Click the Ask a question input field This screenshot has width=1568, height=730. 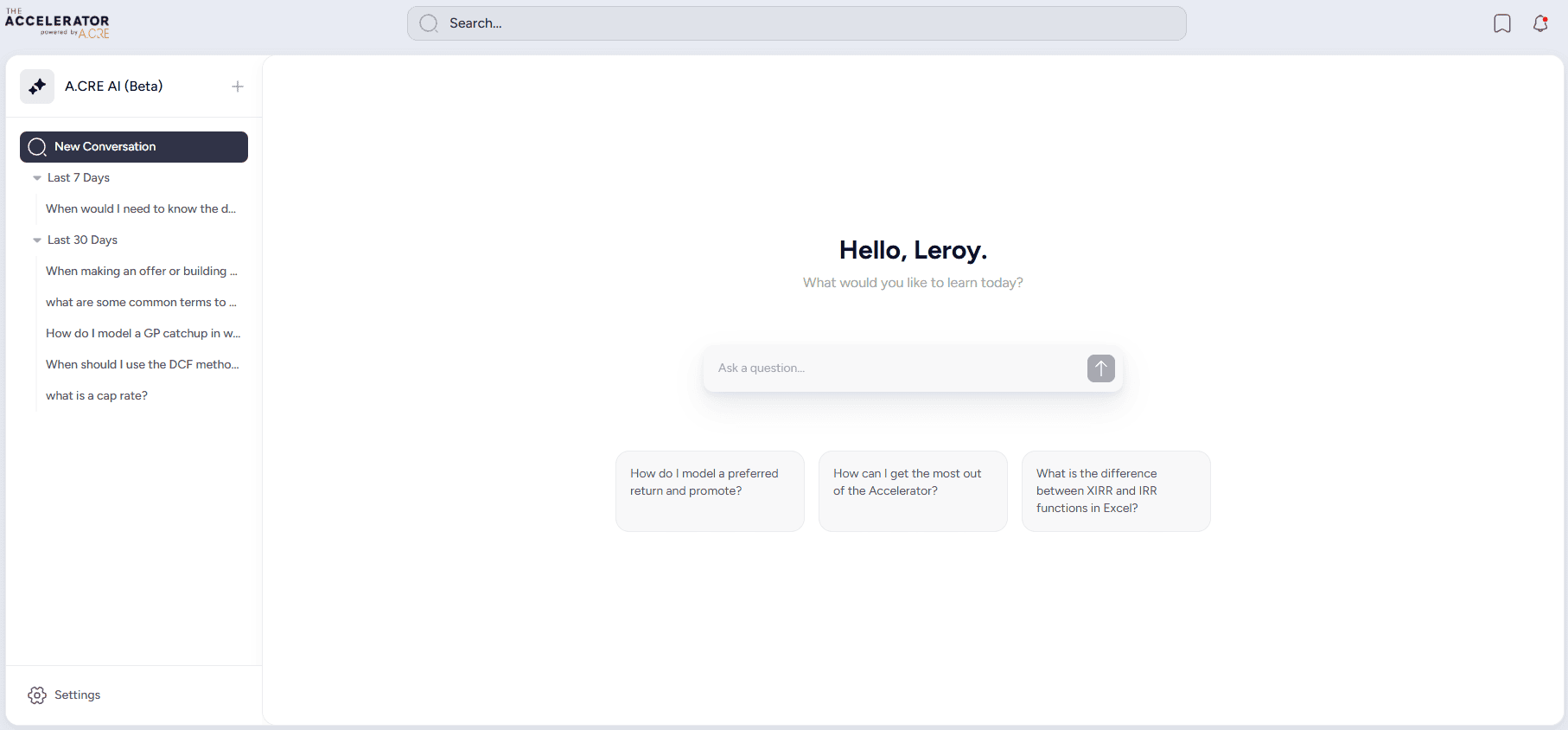895,368
